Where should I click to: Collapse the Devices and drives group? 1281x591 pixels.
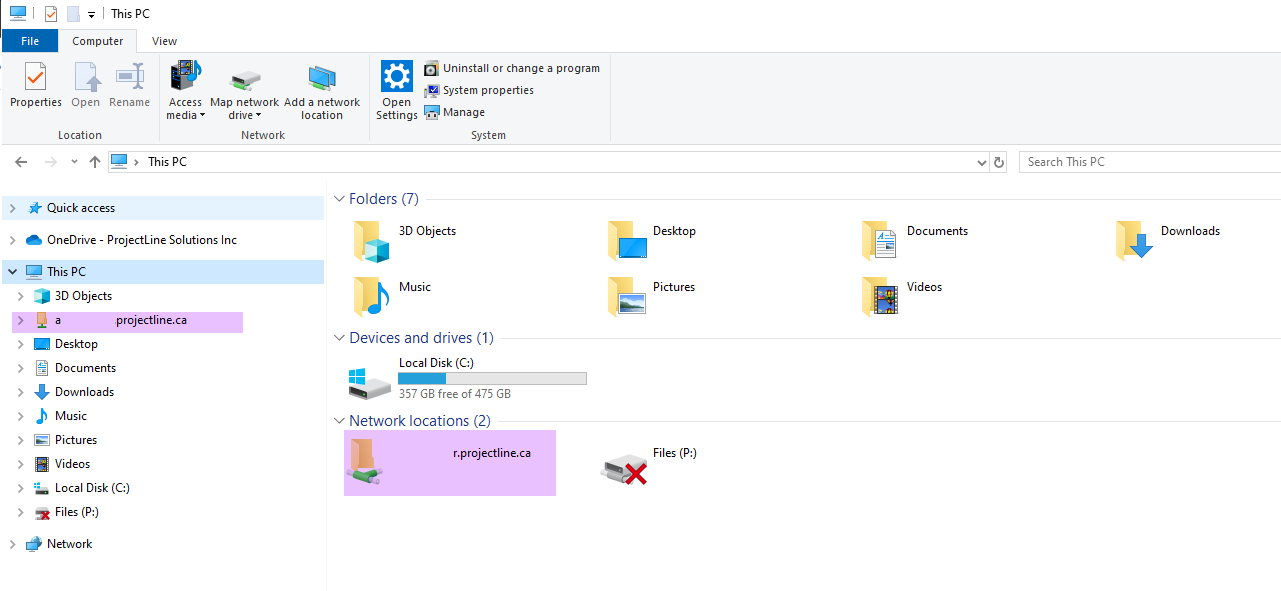click(339, 338)
